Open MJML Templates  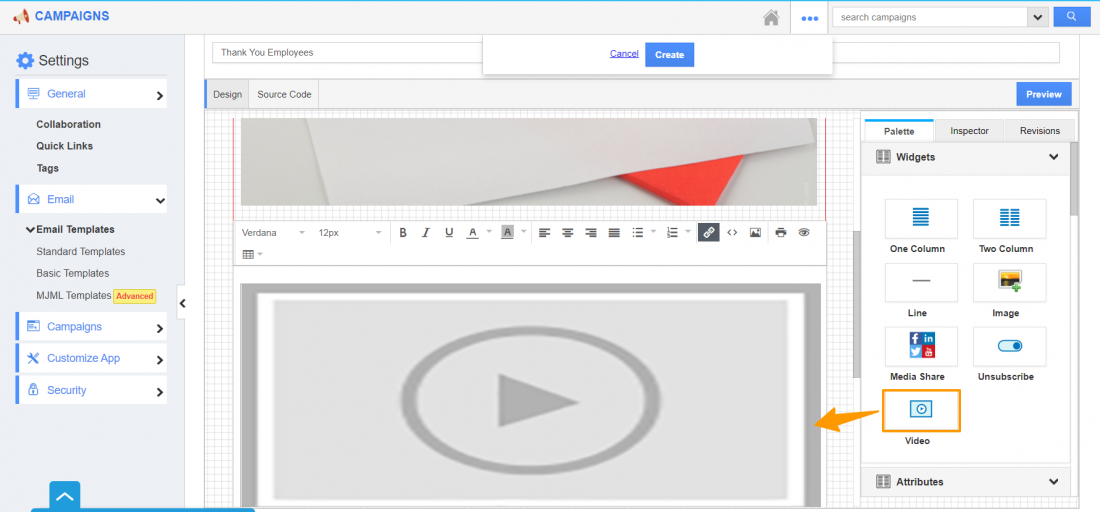(74, 295)
